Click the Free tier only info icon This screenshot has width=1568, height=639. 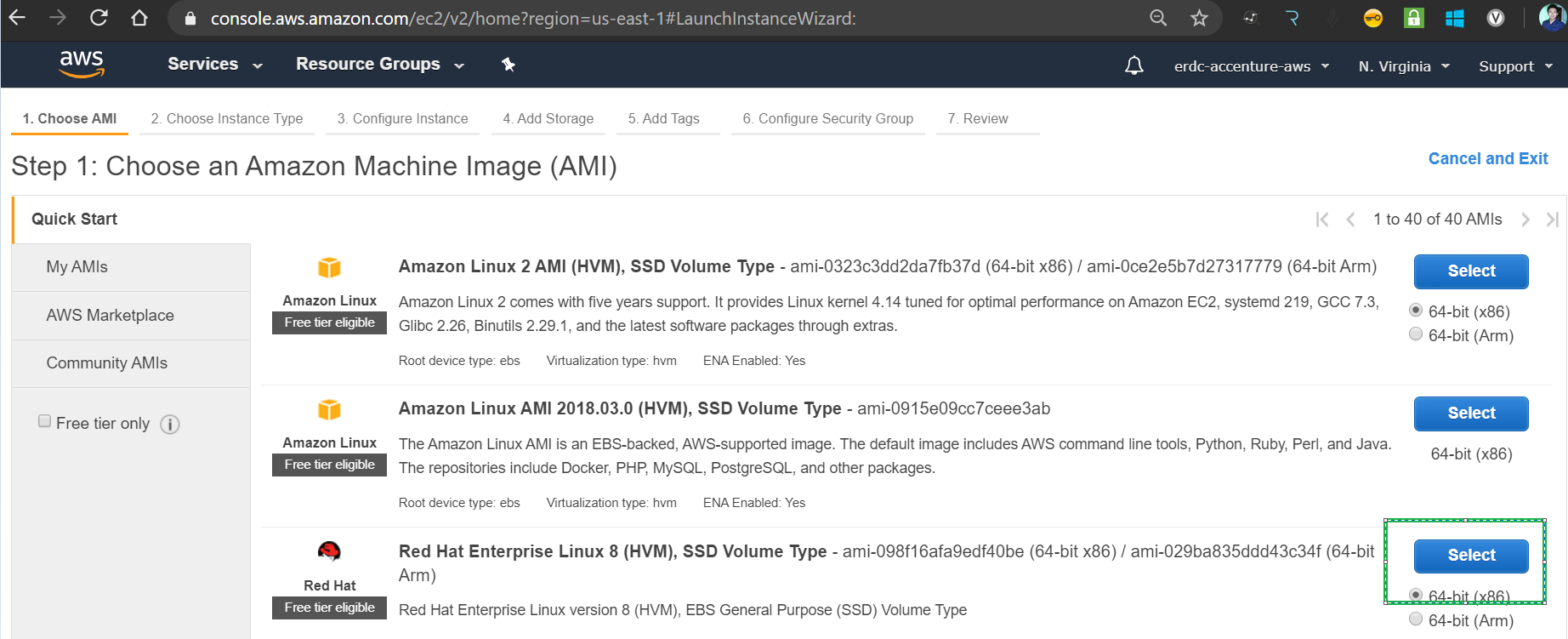[x=170, y=425]
